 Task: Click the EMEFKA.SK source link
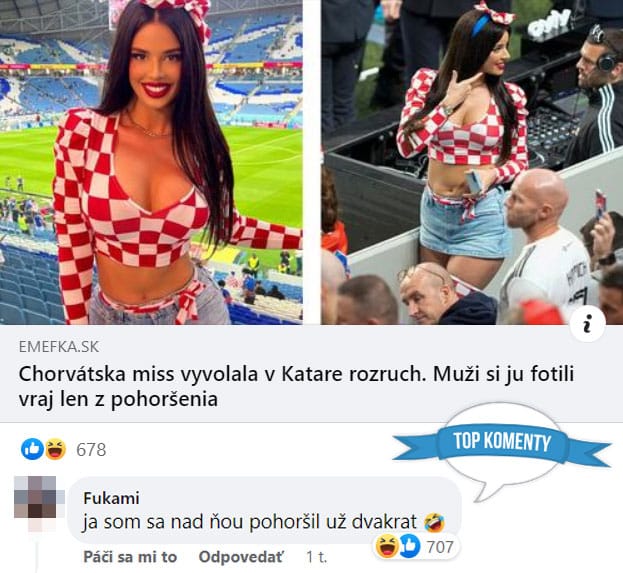pyautogui.click(x=59, y=347)
